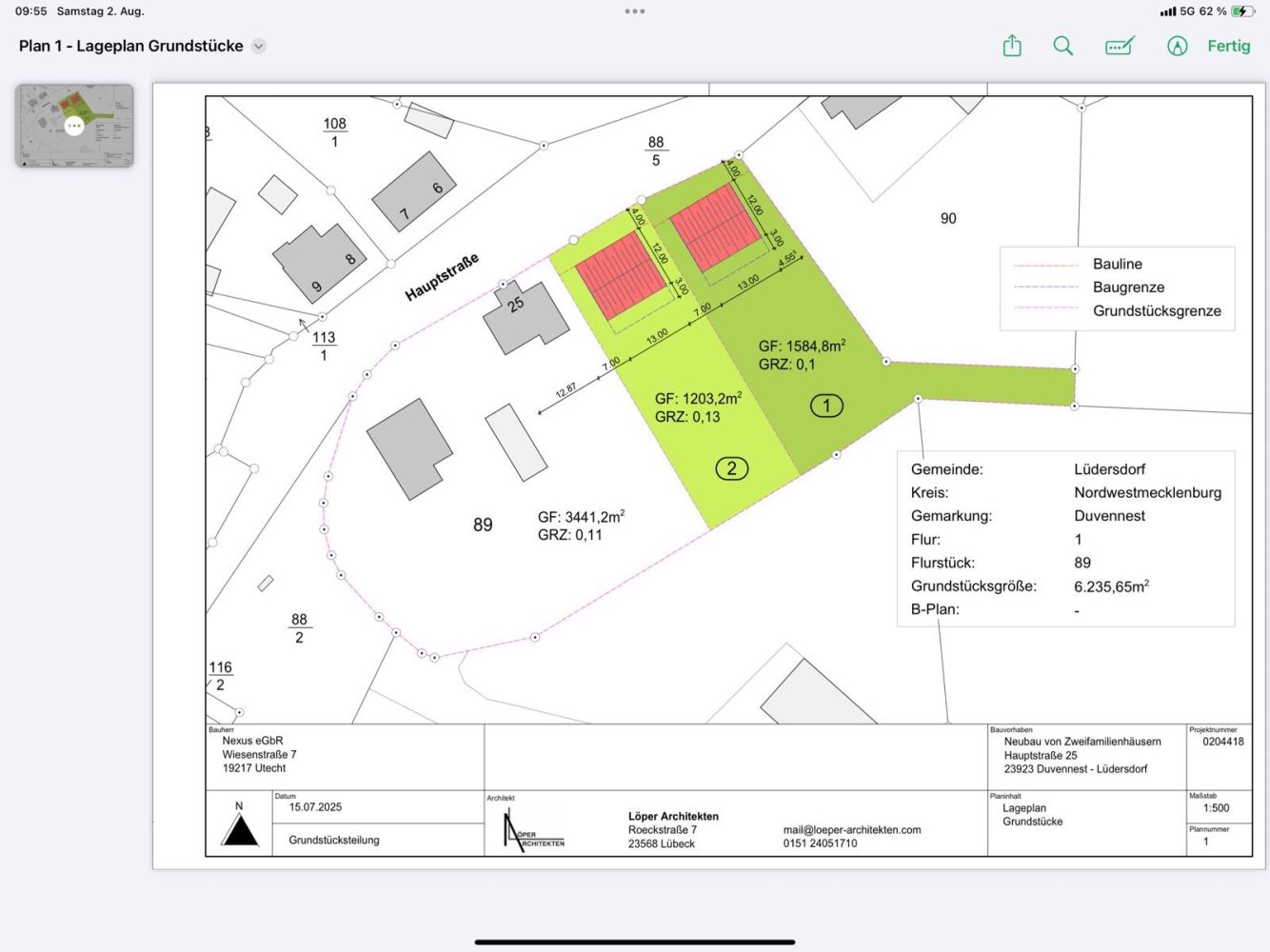Open the share sheet icon
1270x952 pixels.
tap(1012, 46)
